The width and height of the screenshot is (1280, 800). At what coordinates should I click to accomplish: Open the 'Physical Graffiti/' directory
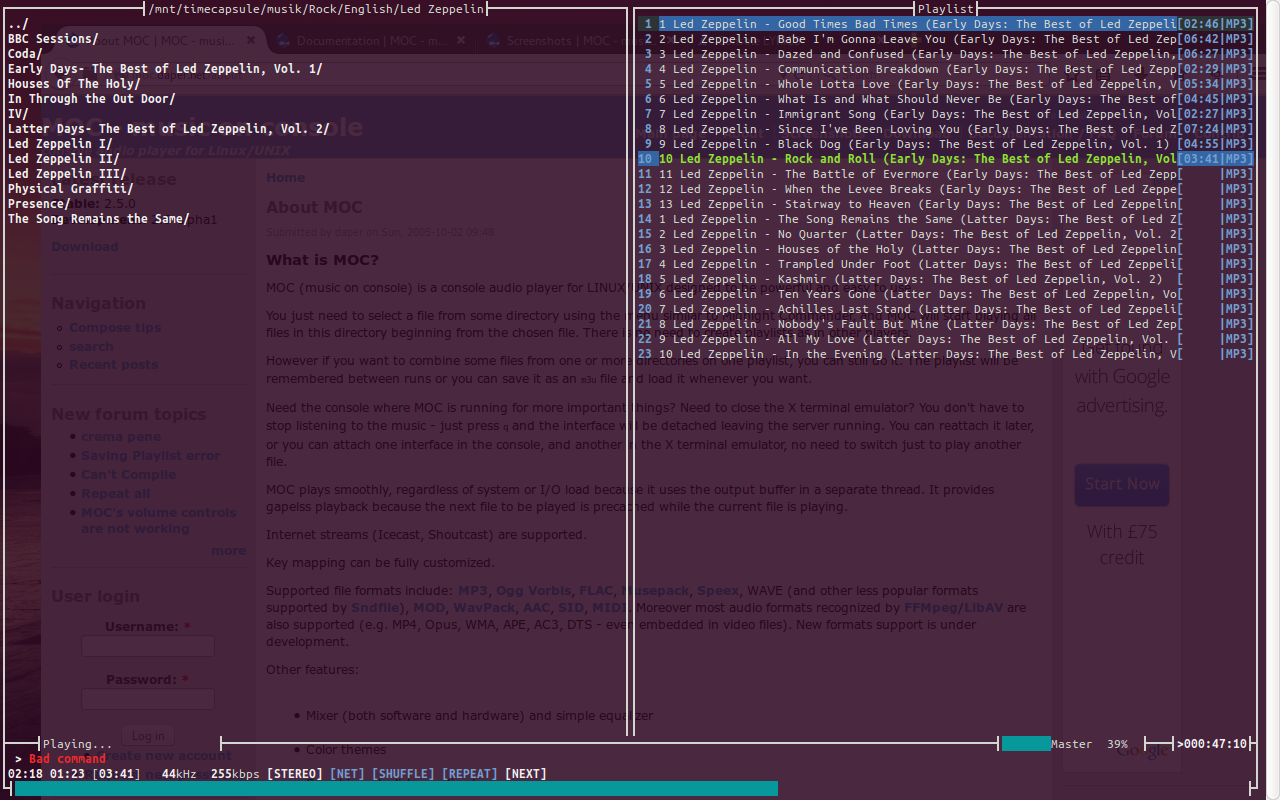[x=71, y=189]
